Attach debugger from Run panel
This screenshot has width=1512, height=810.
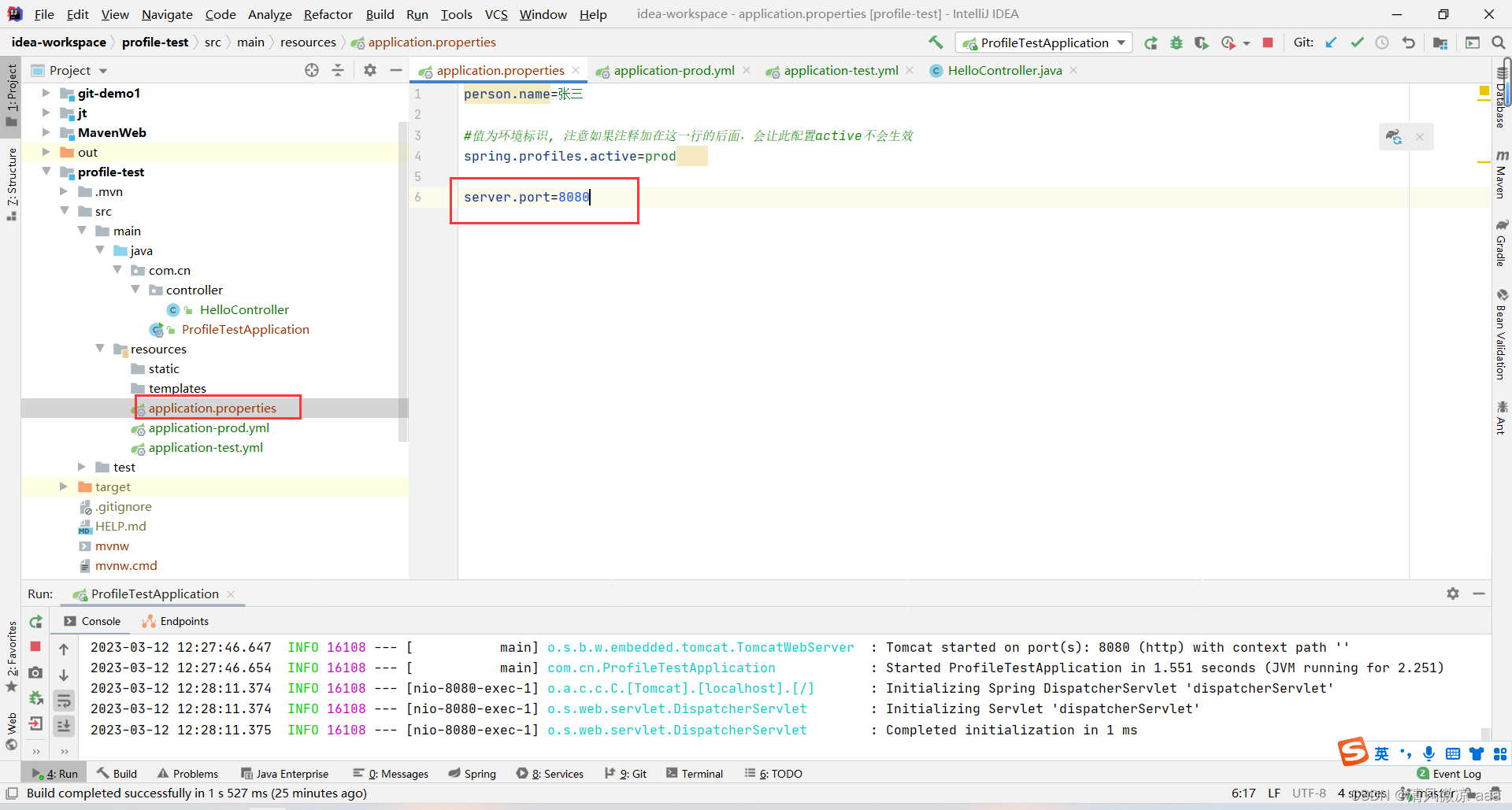pyautogui.click(x=35, y=697)
